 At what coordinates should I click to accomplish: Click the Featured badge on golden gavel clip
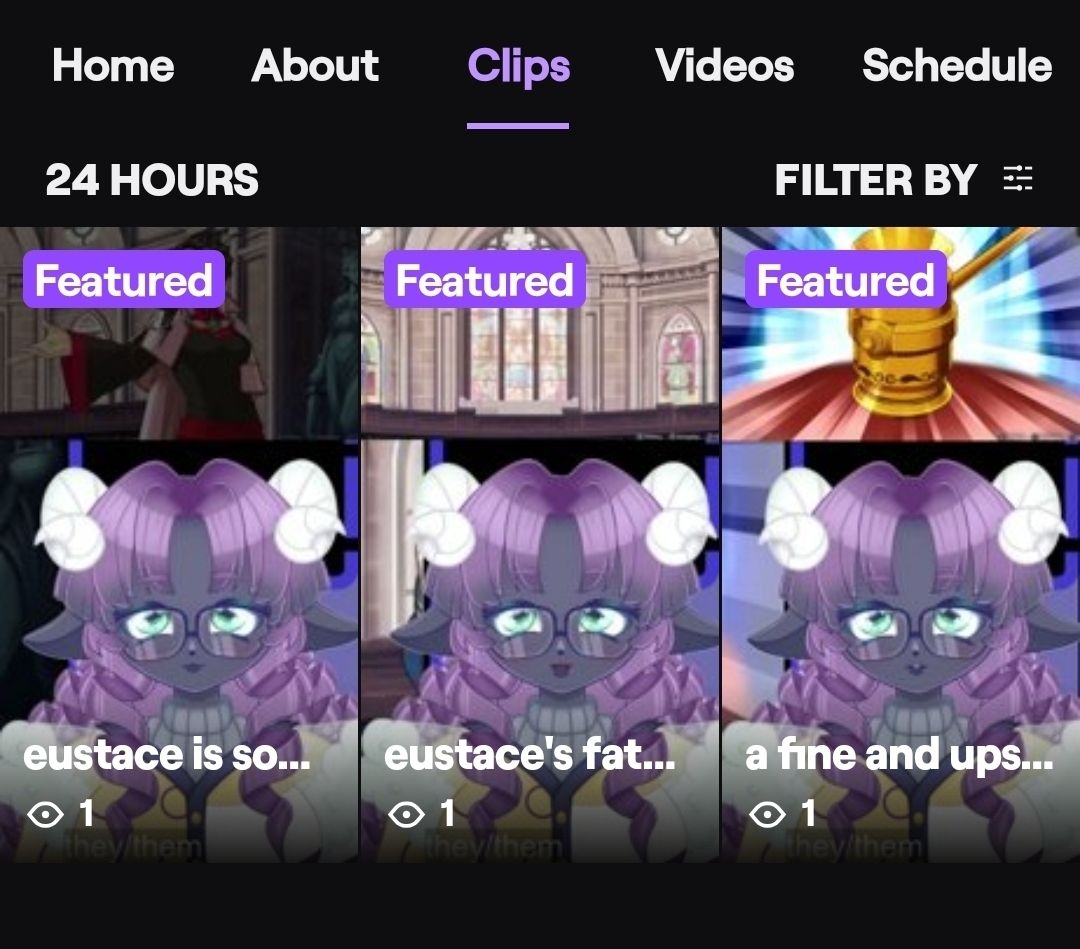pos(846,279)
